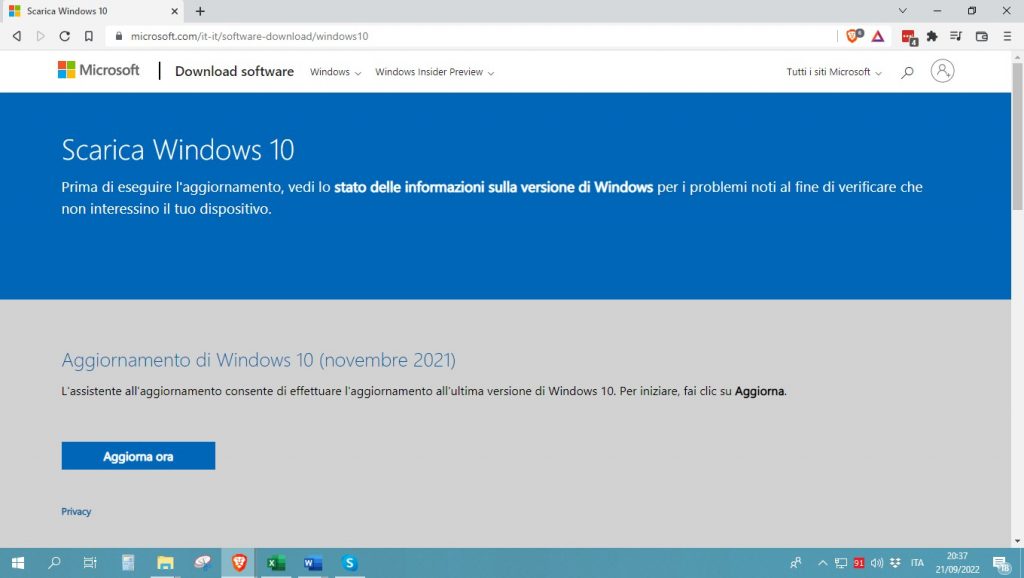Click the Brave Shields lion icon
Viewport: 1024px width, 578px height.
click(x=853, y=36)
